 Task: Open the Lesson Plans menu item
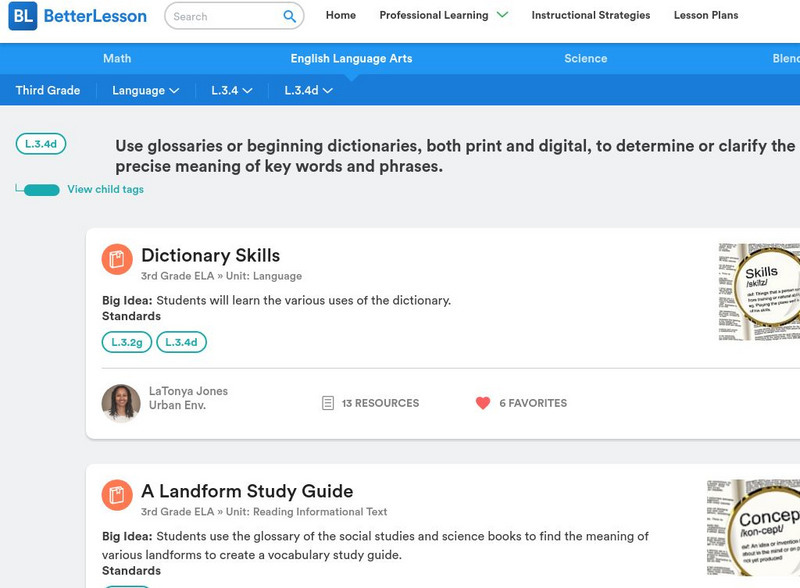tap(705, 16)
